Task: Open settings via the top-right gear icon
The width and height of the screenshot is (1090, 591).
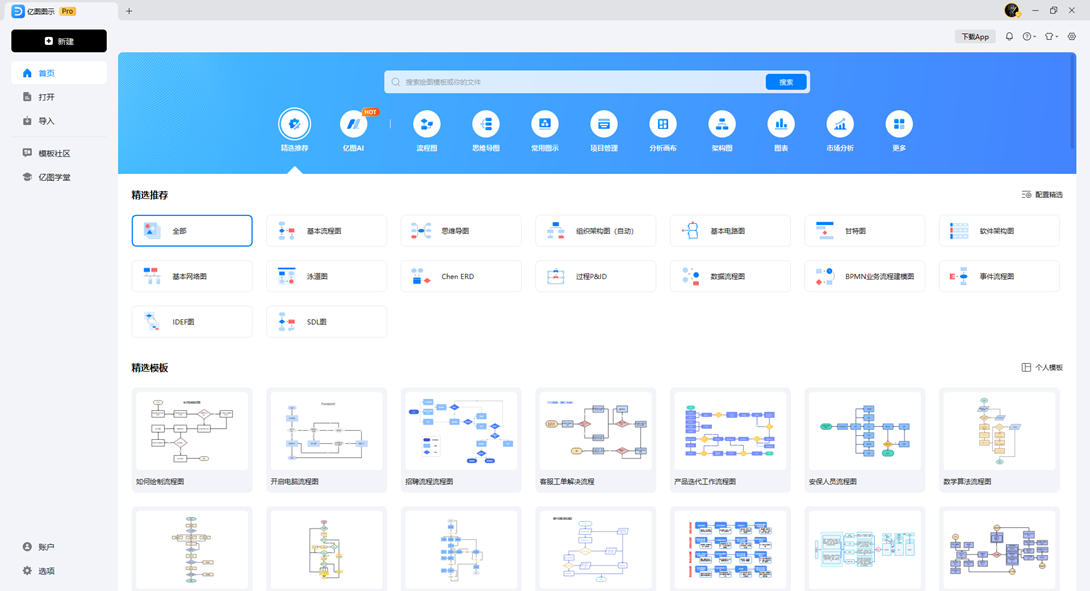Action: pos(1072,37)
